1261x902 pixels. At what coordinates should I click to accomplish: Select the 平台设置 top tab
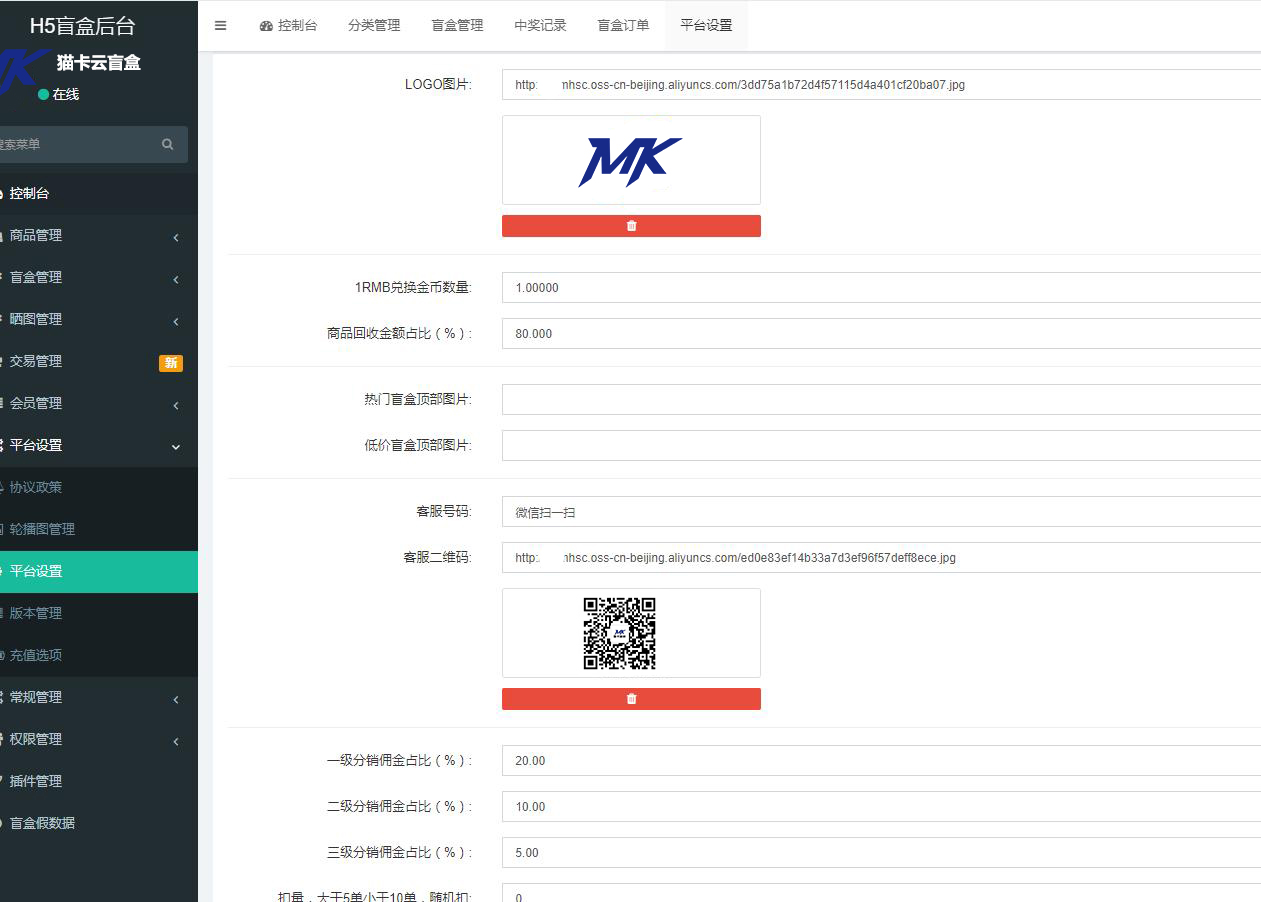pyautogui.click(x=706, y=26)
